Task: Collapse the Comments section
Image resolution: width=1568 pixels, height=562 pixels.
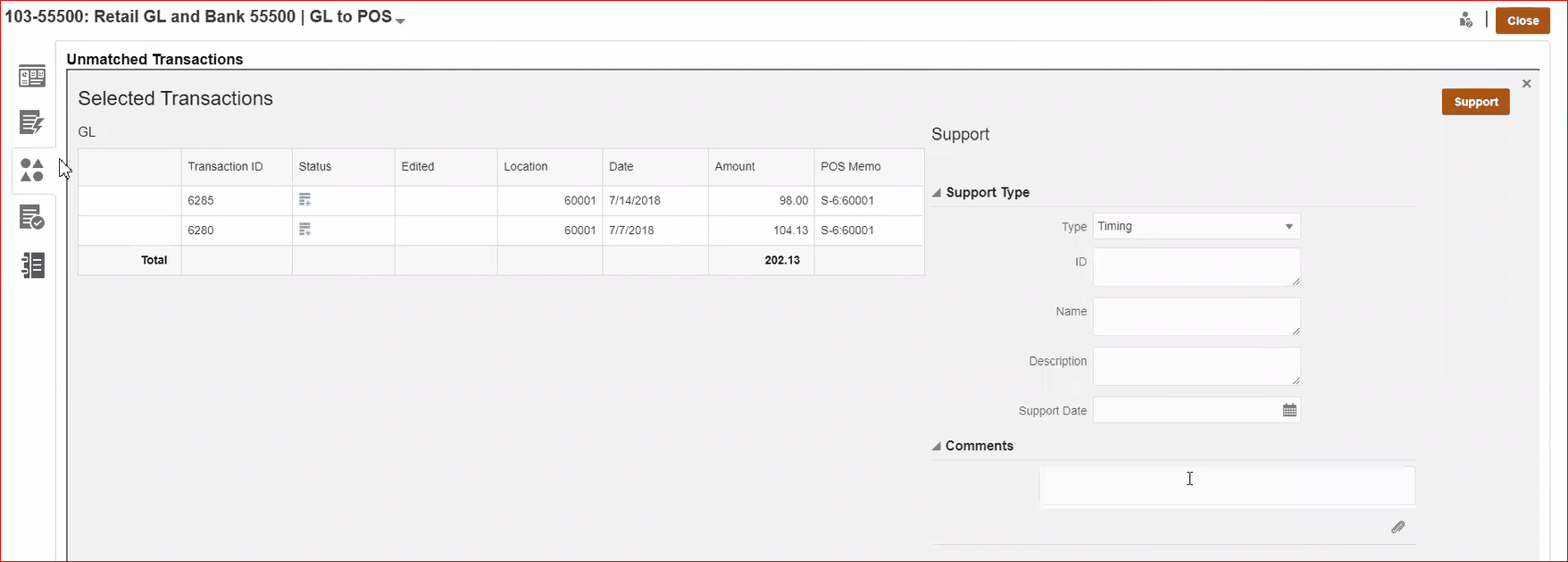Action: click(x=937, y=446)
